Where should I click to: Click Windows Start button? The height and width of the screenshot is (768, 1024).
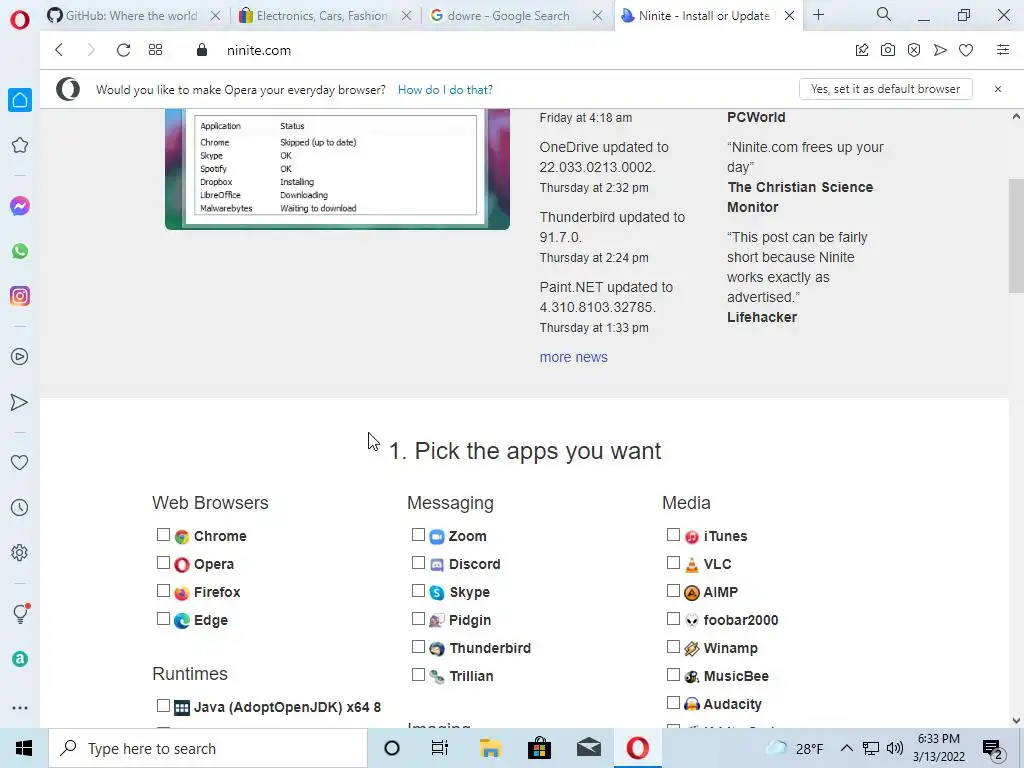pos(24,748)
